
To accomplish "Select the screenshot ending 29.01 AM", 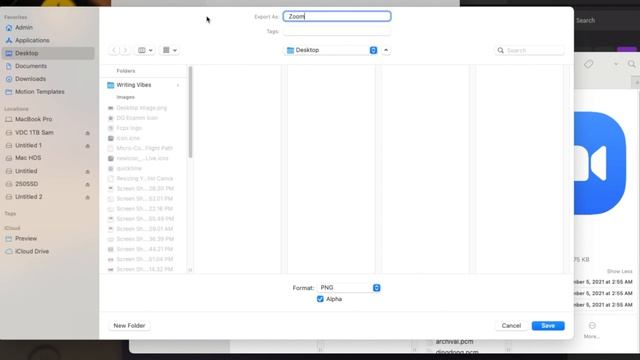I will pos(145,229).
